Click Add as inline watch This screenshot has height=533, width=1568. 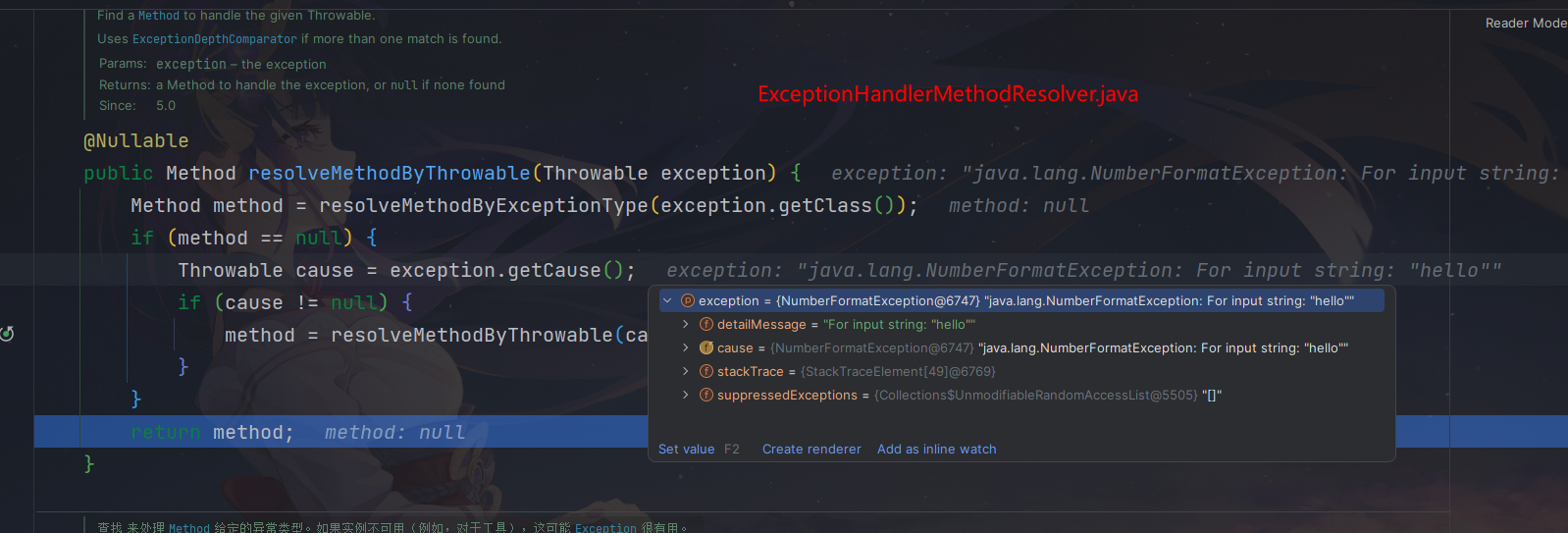936,449
